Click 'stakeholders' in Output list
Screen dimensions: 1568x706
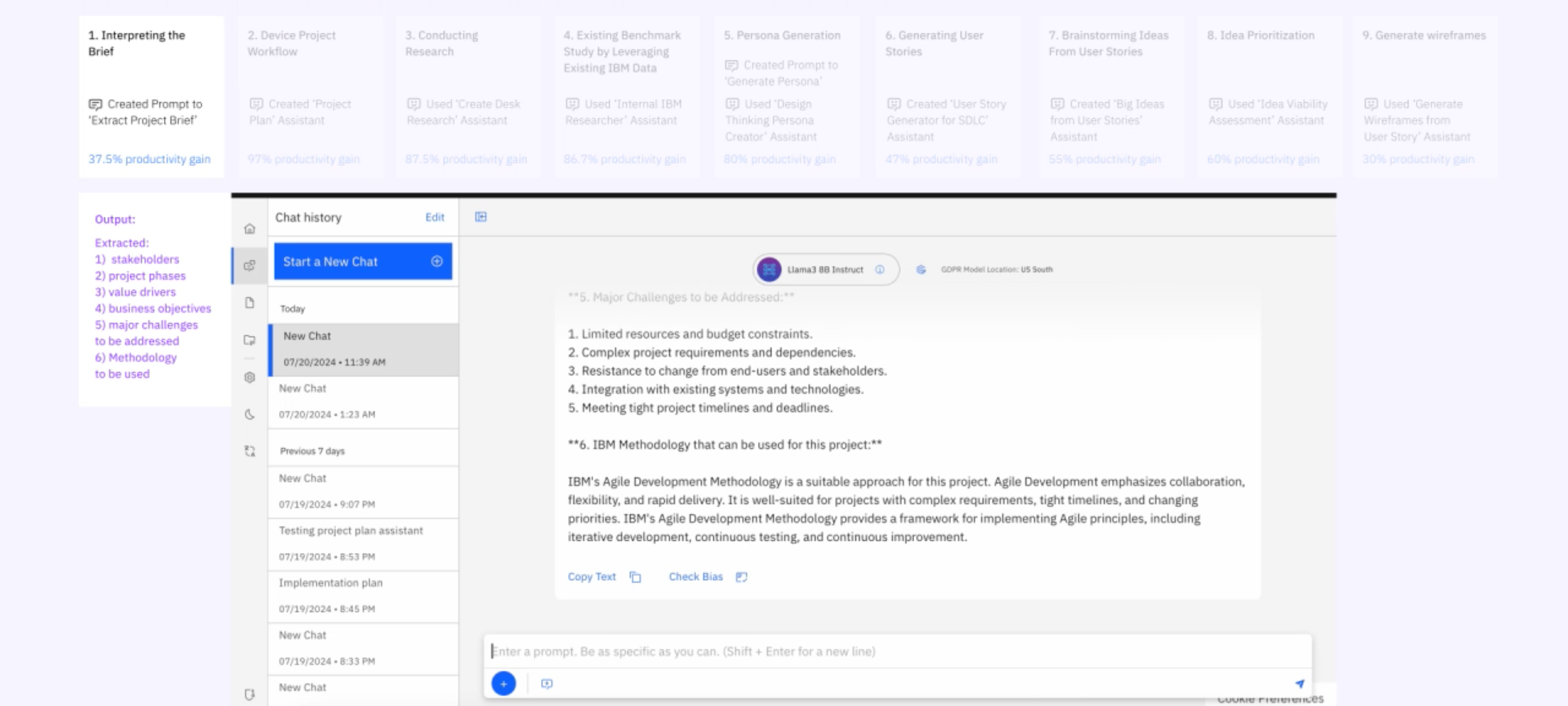tap(145, 260)
